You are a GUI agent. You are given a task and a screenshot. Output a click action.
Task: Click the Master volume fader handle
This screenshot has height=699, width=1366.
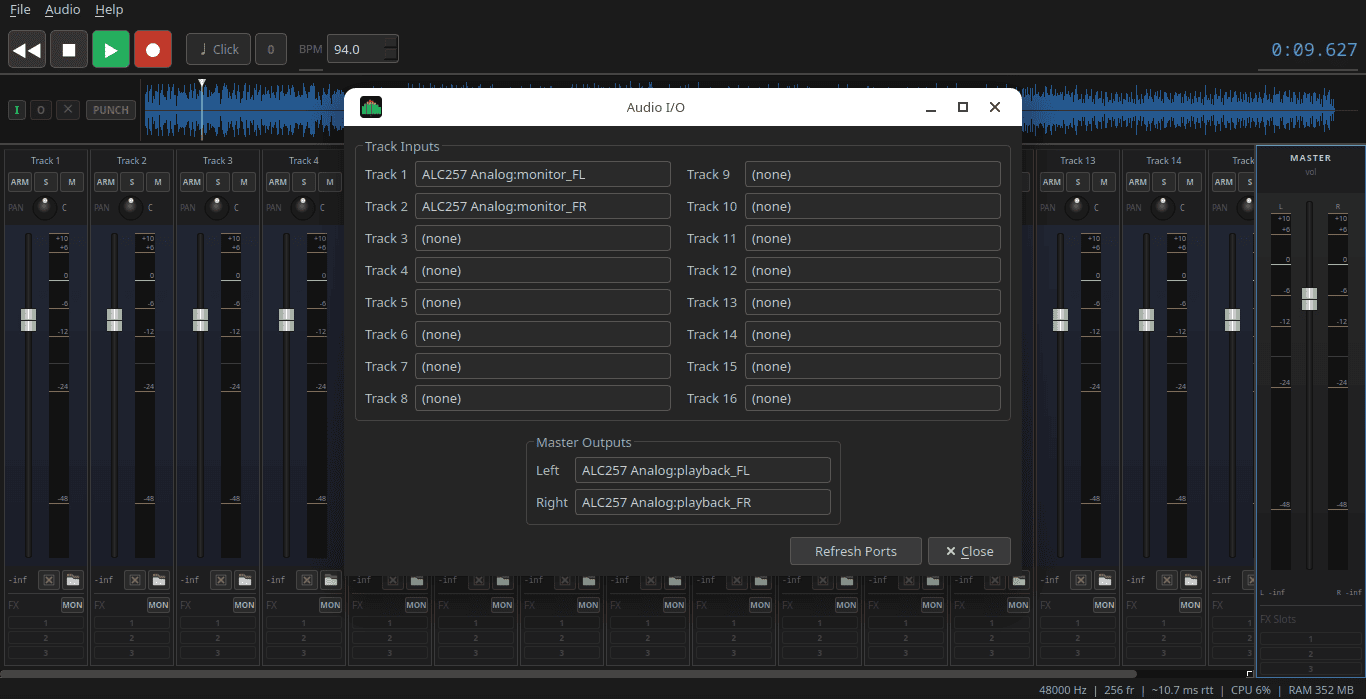[x=1309, y=299]
